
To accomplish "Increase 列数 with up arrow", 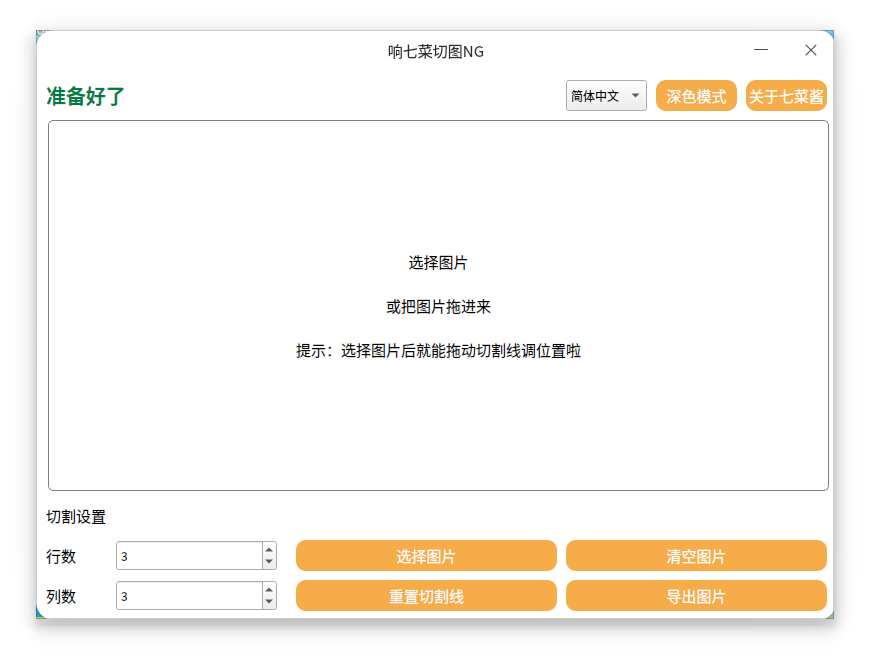I will [269, 589].
